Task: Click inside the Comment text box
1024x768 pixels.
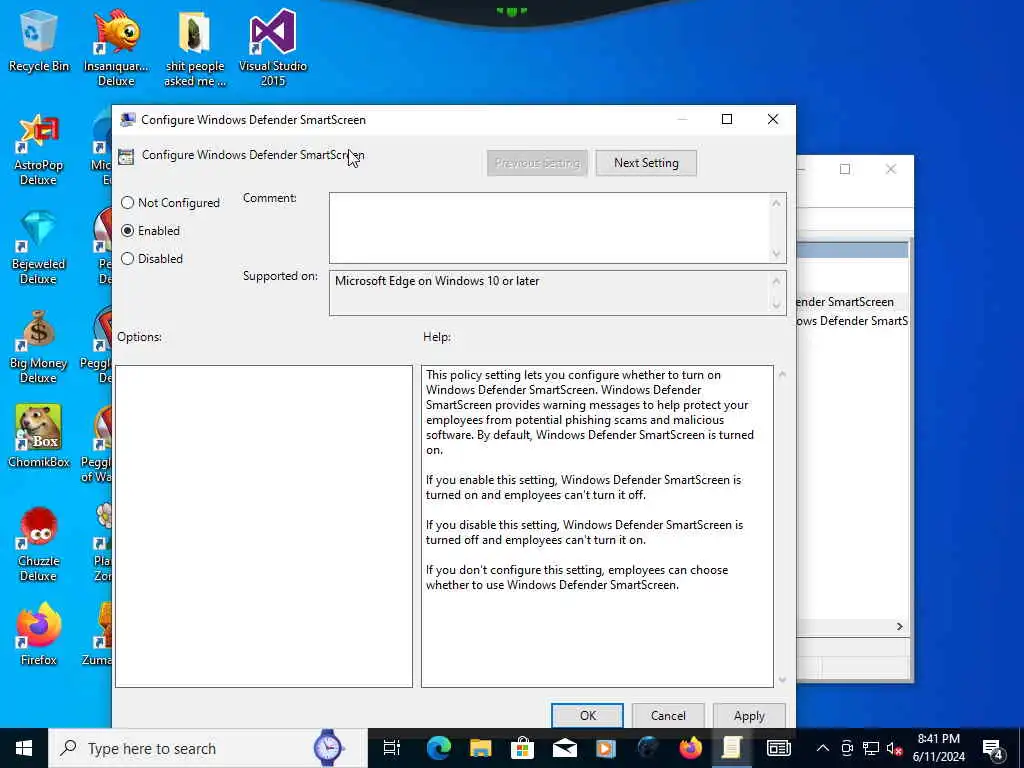Action: point(549,228)
